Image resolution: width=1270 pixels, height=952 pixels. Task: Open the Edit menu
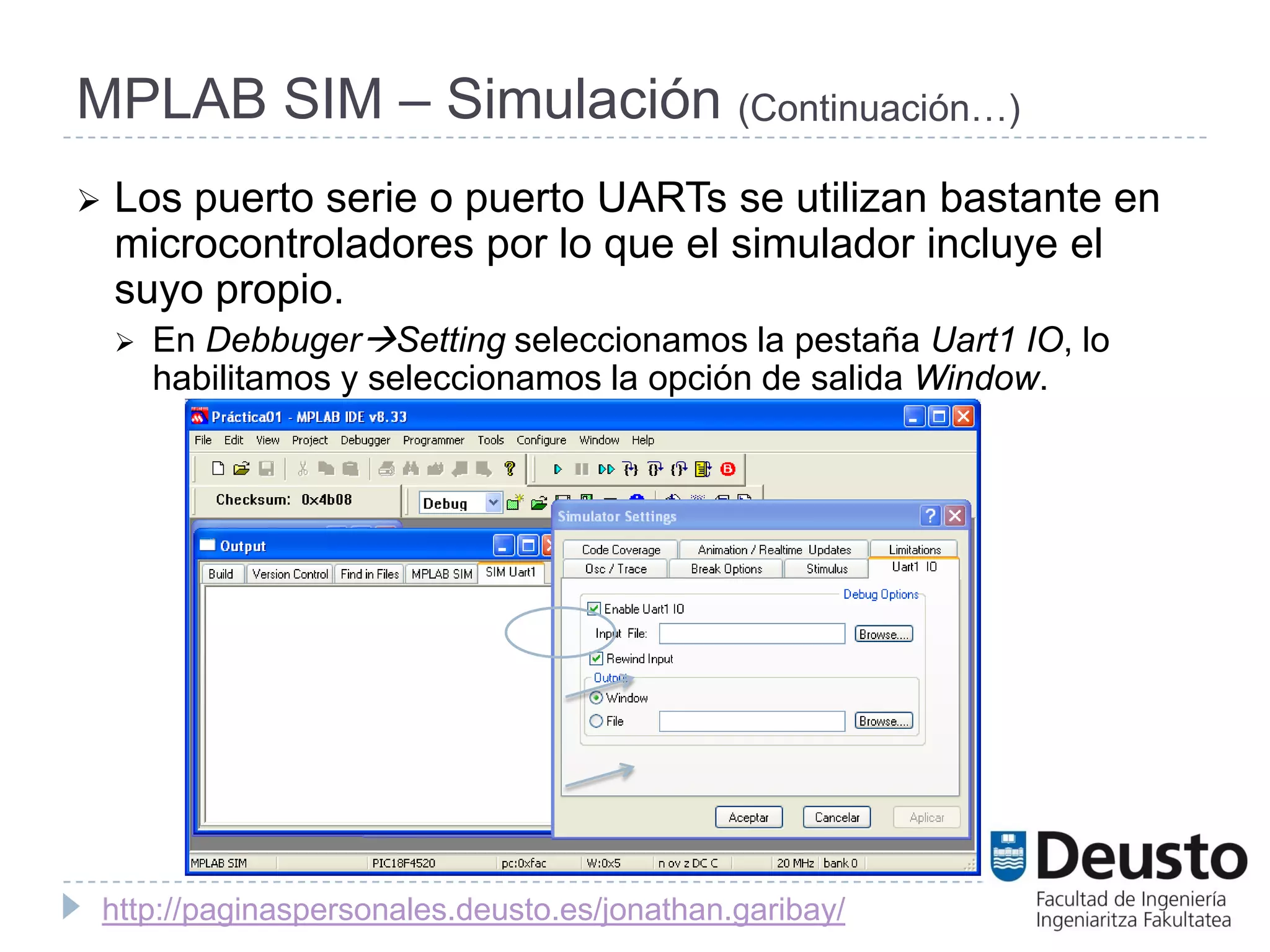tap(233, 440)
